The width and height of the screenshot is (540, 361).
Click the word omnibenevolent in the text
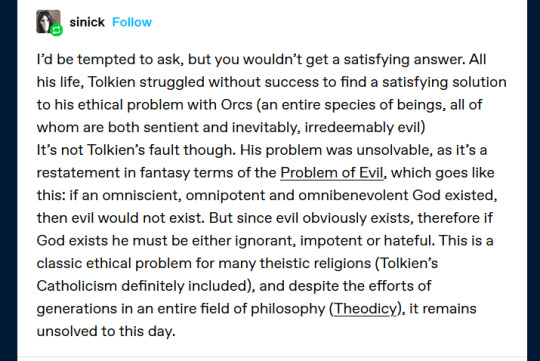[353, 195]
